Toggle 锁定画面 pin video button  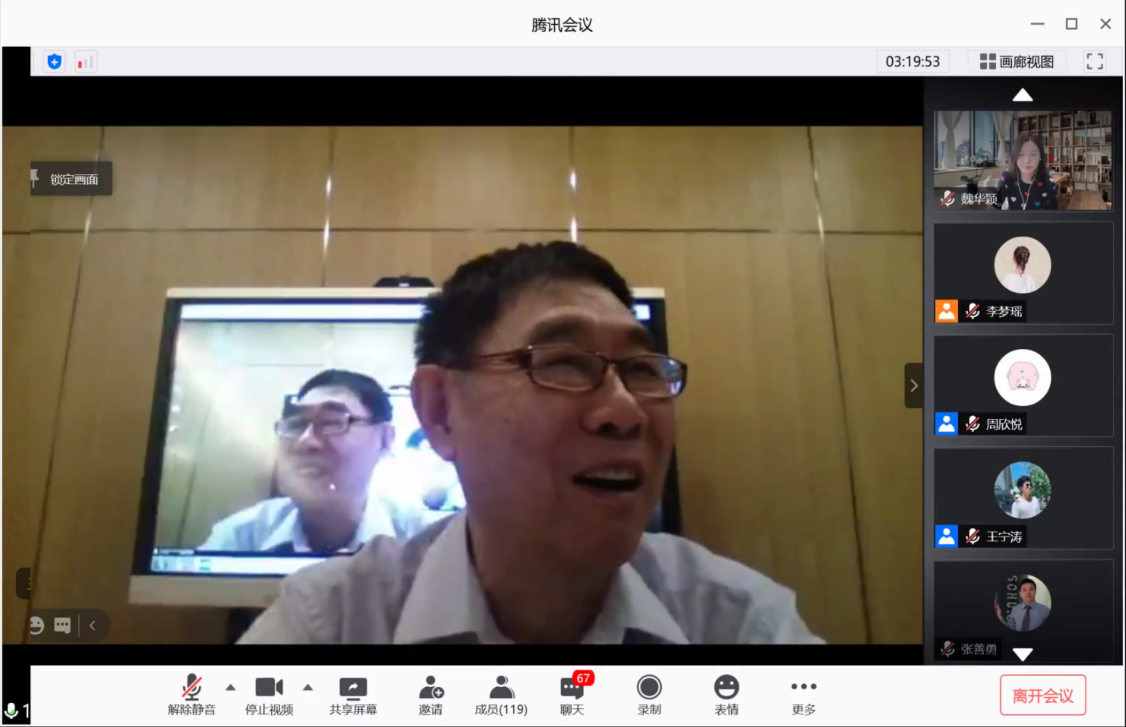pos(70,179)
